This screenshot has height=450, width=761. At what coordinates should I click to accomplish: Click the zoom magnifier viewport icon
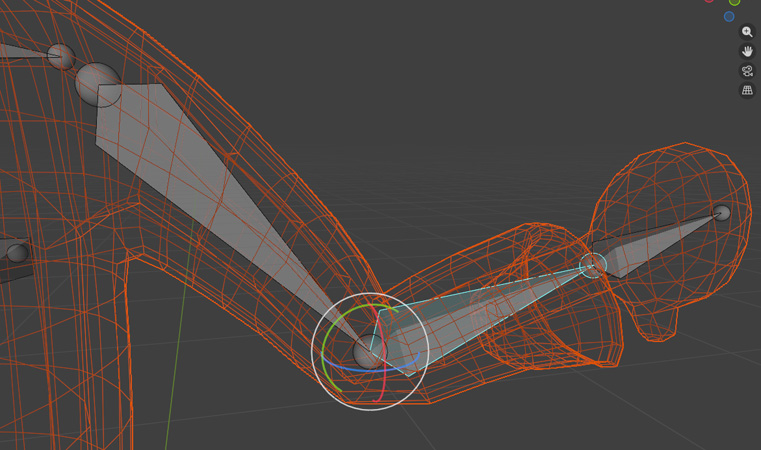pos(747,32)
